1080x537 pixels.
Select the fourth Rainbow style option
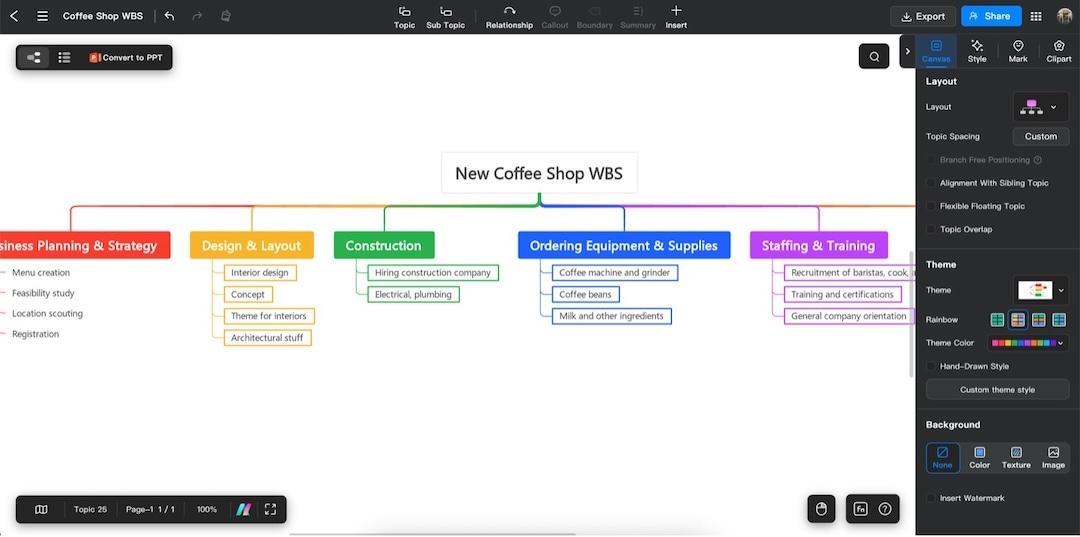tap(1059, 319)
